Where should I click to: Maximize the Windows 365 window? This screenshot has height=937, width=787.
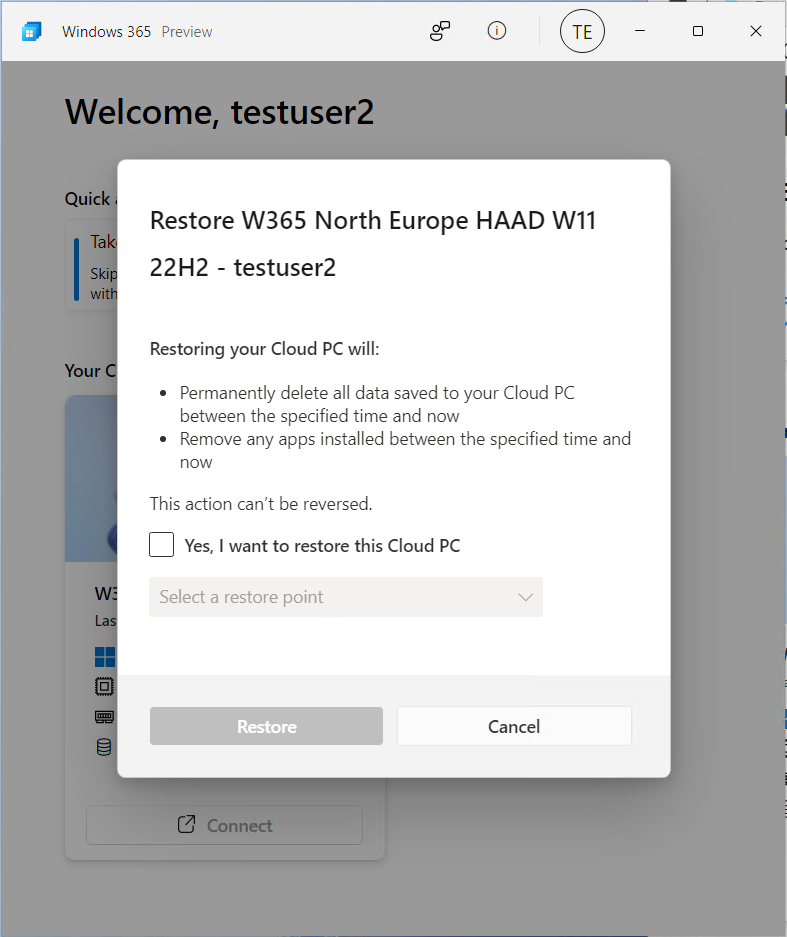point(697,30)
